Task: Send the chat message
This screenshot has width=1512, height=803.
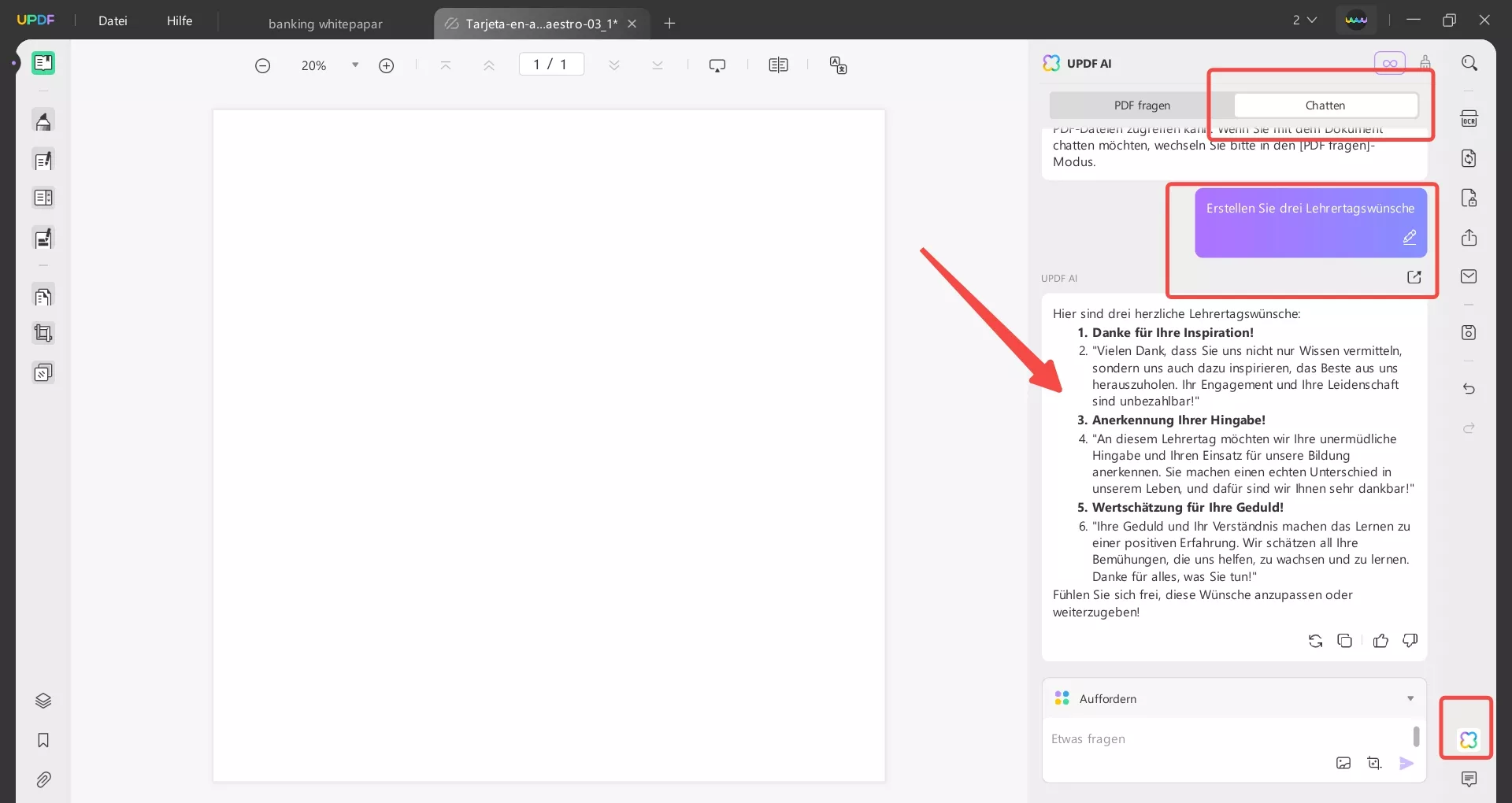Action: pos(1406,763)
